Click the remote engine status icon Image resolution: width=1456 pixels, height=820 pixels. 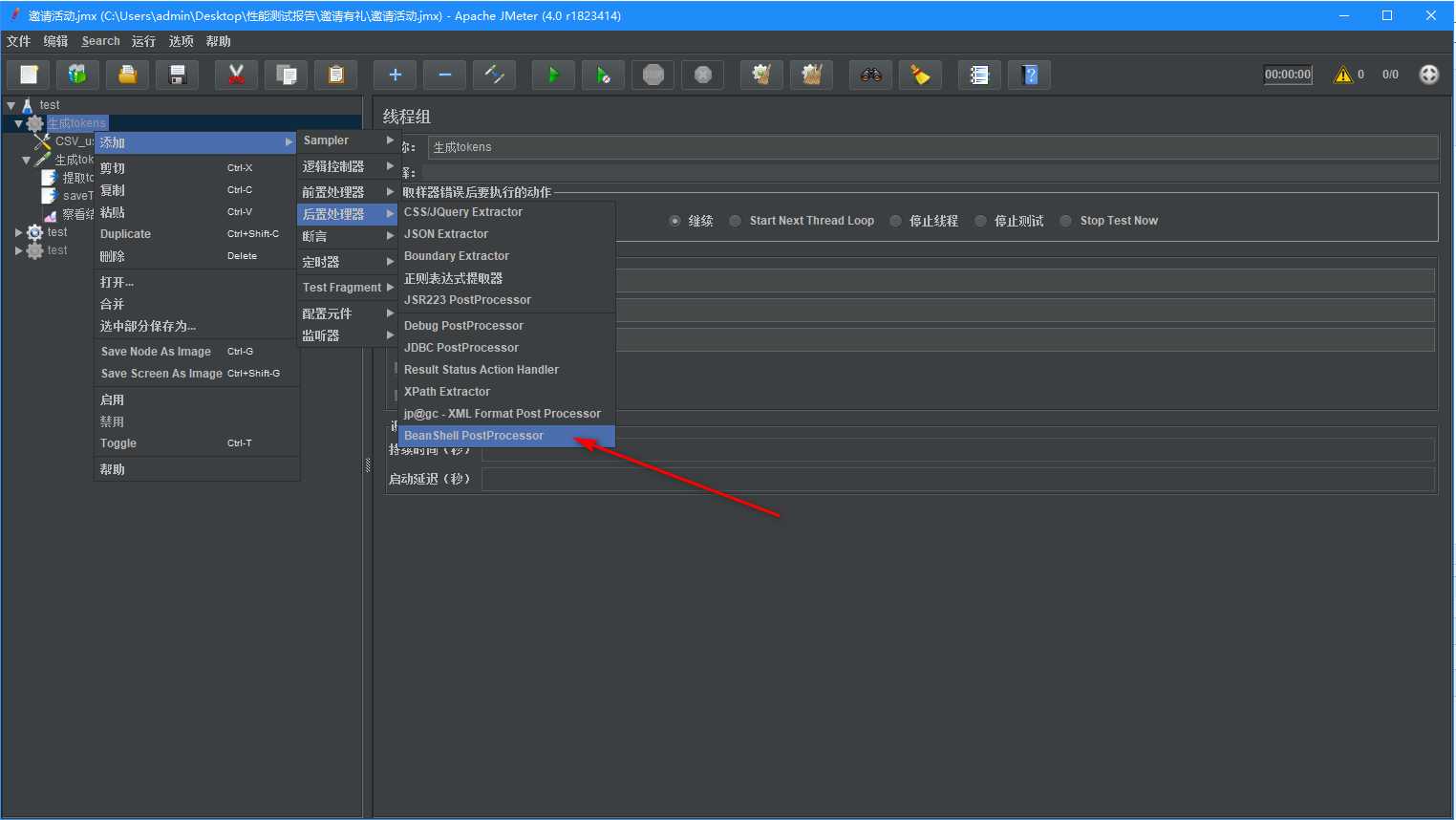click(1428, 75)
